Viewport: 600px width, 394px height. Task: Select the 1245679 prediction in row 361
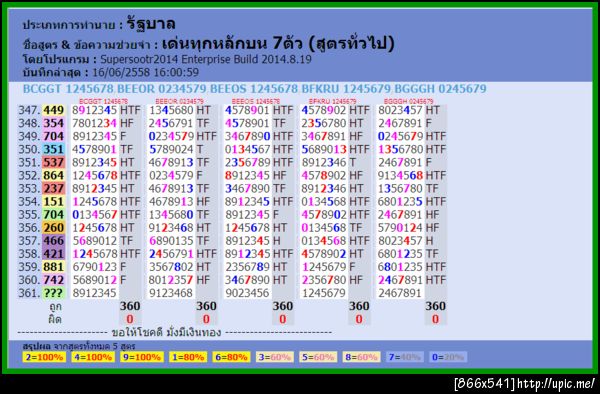click(324, 293)
